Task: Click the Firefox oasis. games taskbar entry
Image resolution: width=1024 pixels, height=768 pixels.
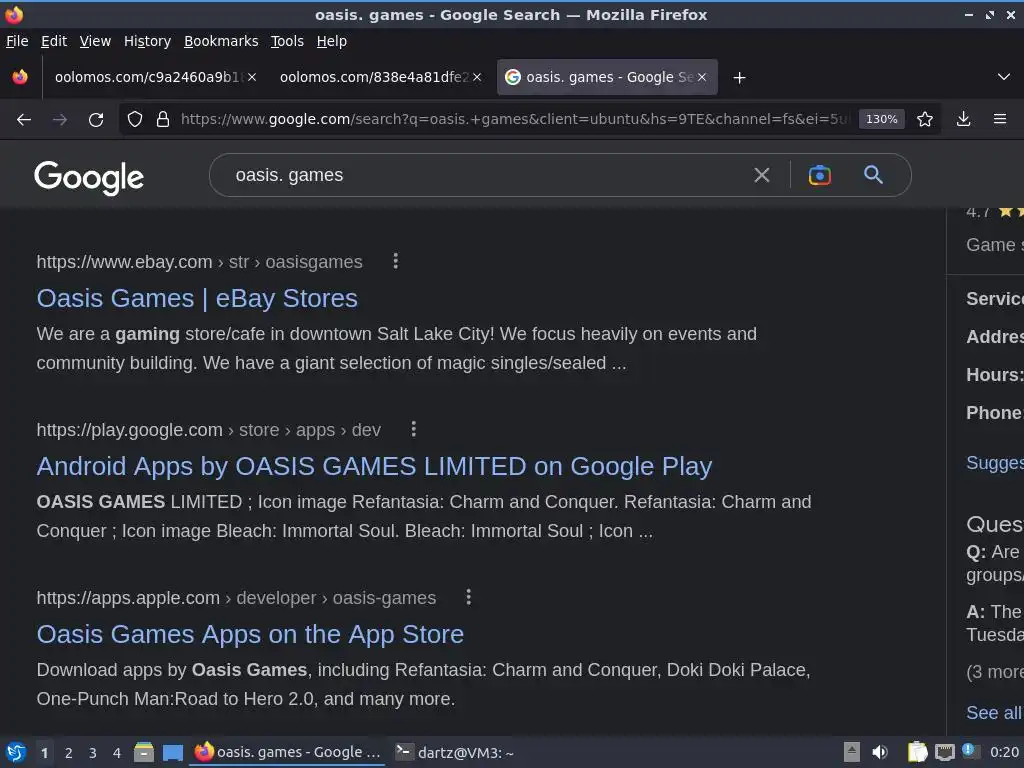Action: 287,752
